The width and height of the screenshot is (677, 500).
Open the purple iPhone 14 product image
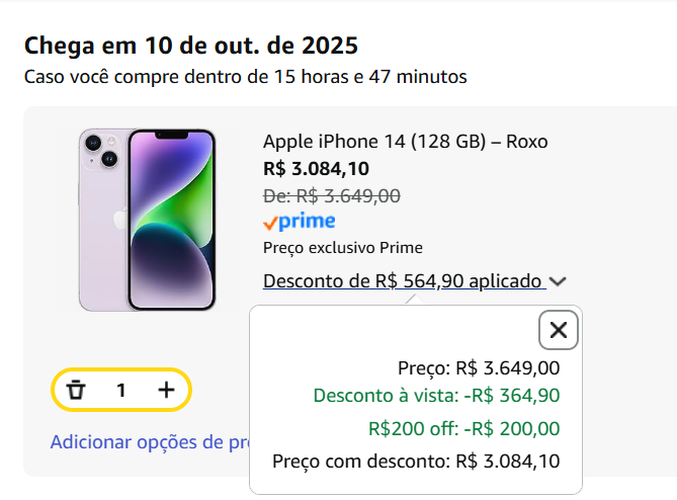coord(147,219)
